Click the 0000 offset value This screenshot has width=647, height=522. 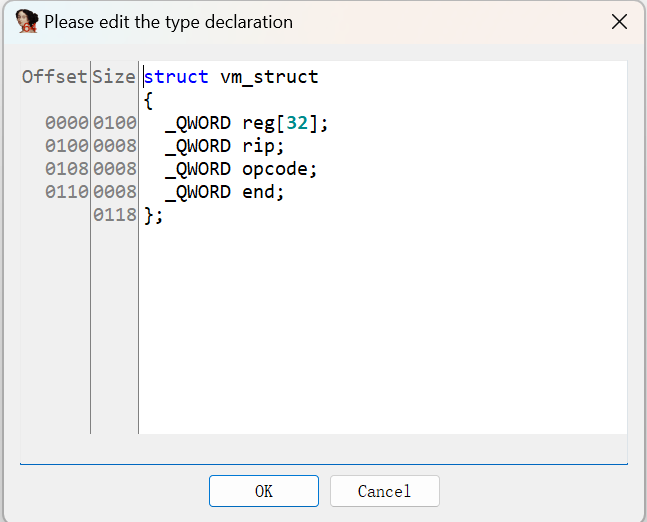point(67,123)
